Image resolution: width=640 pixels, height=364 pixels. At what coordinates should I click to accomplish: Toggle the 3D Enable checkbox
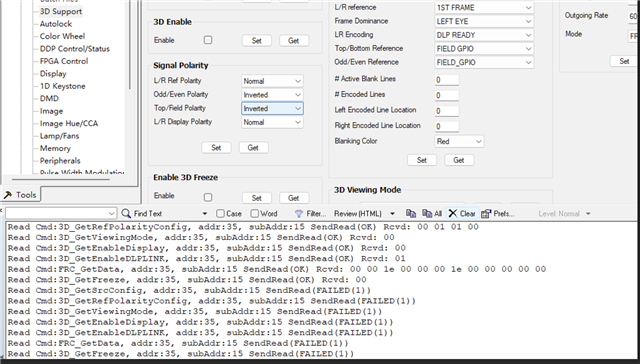208,40
